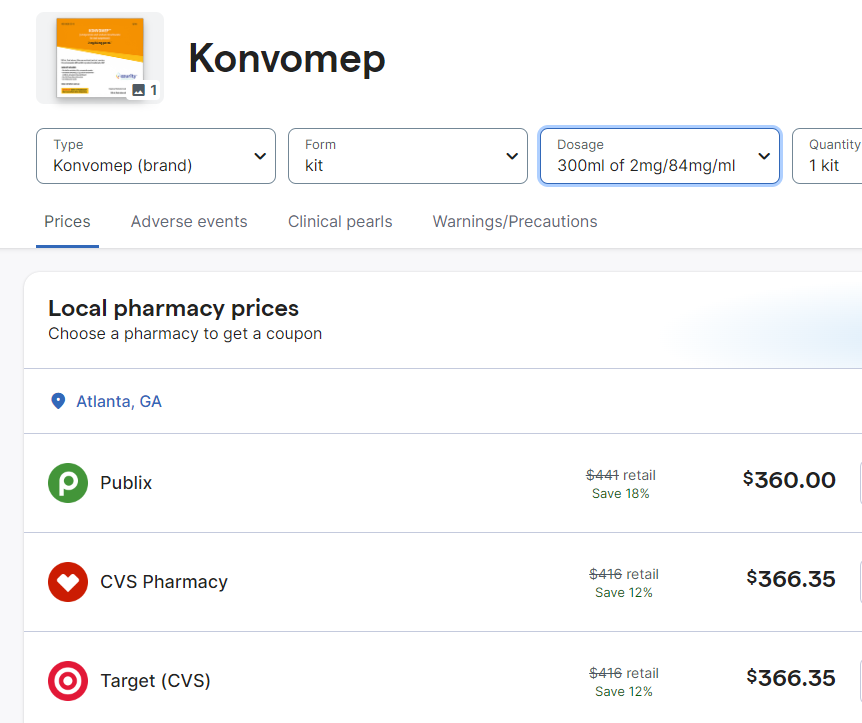Switch to the Adverse events tab

click(189, 222)
